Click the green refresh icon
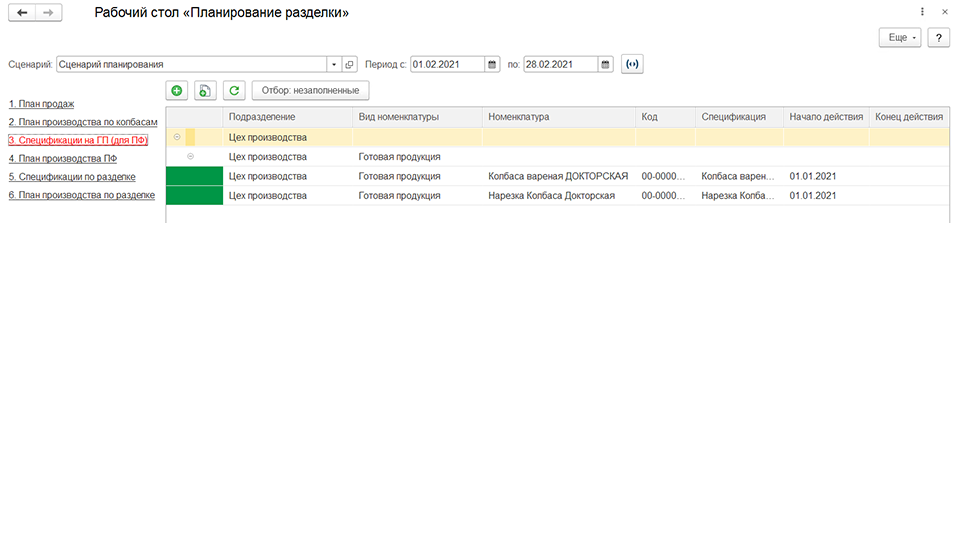 tap(234, 91)
